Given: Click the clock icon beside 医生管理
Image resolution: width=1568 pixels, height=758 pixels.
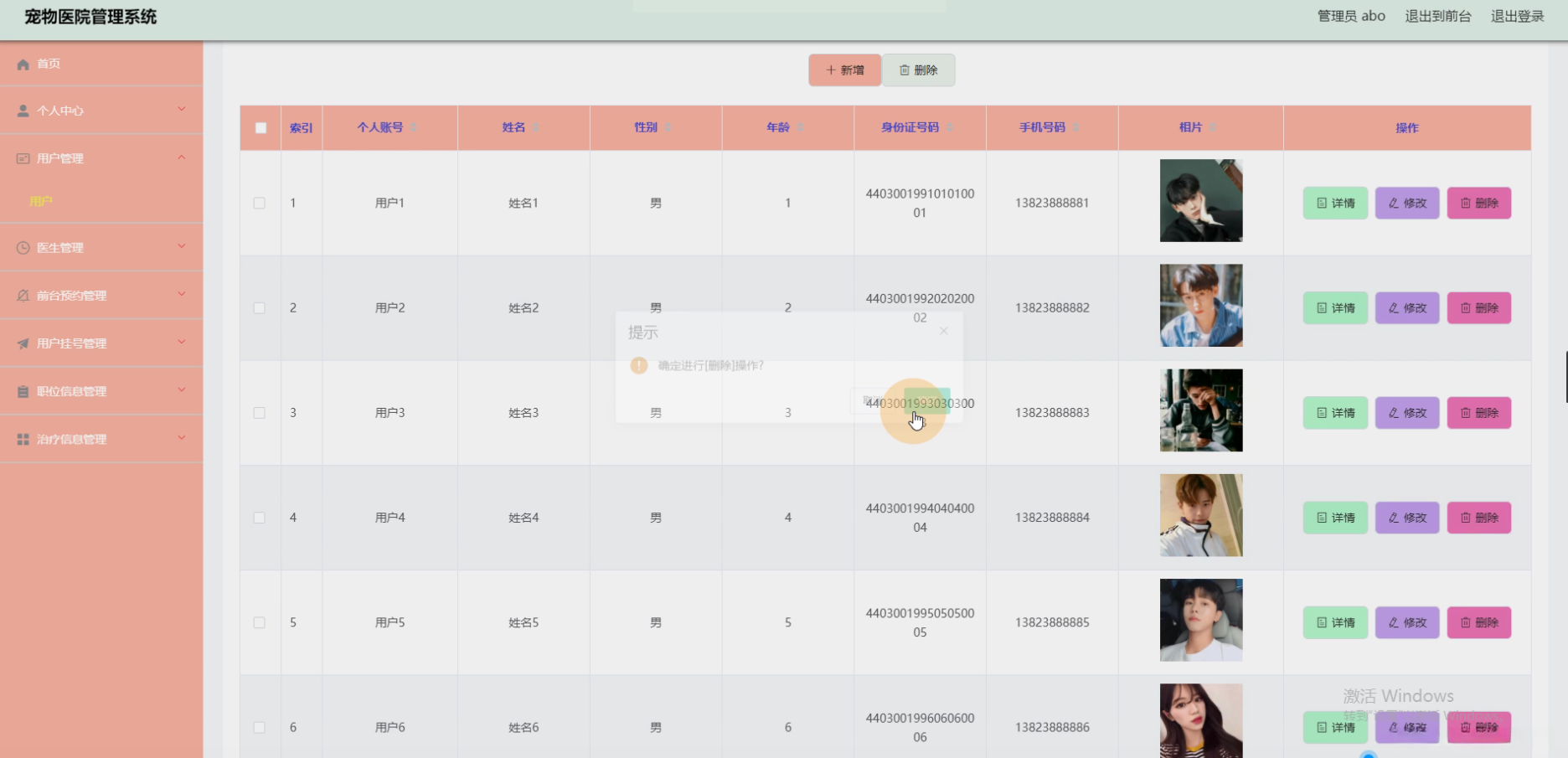Looking at the screenshot, I should pyautogui.click(x=23, y=248).
